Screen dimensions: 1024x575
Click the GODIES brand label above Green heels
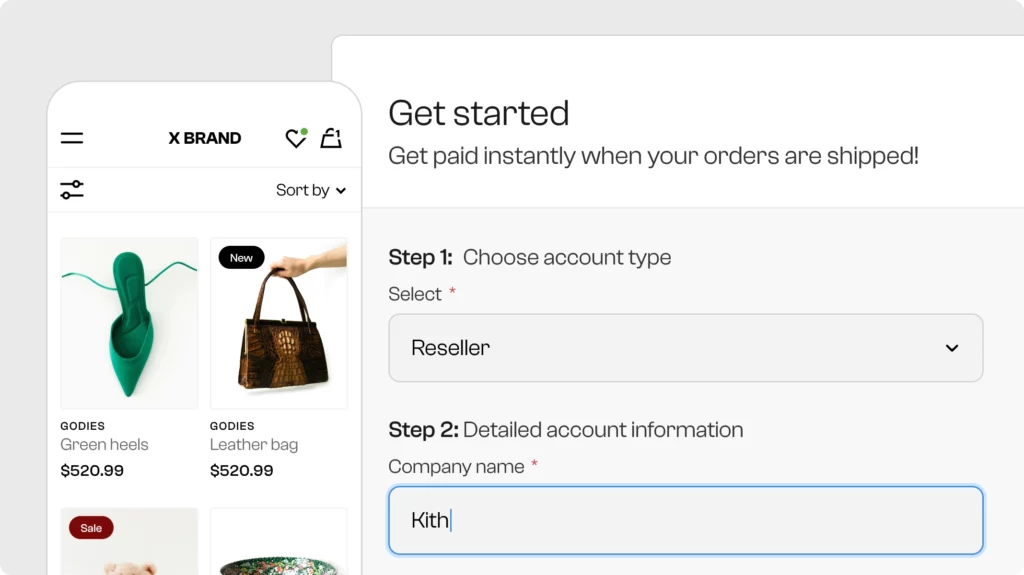82,426
